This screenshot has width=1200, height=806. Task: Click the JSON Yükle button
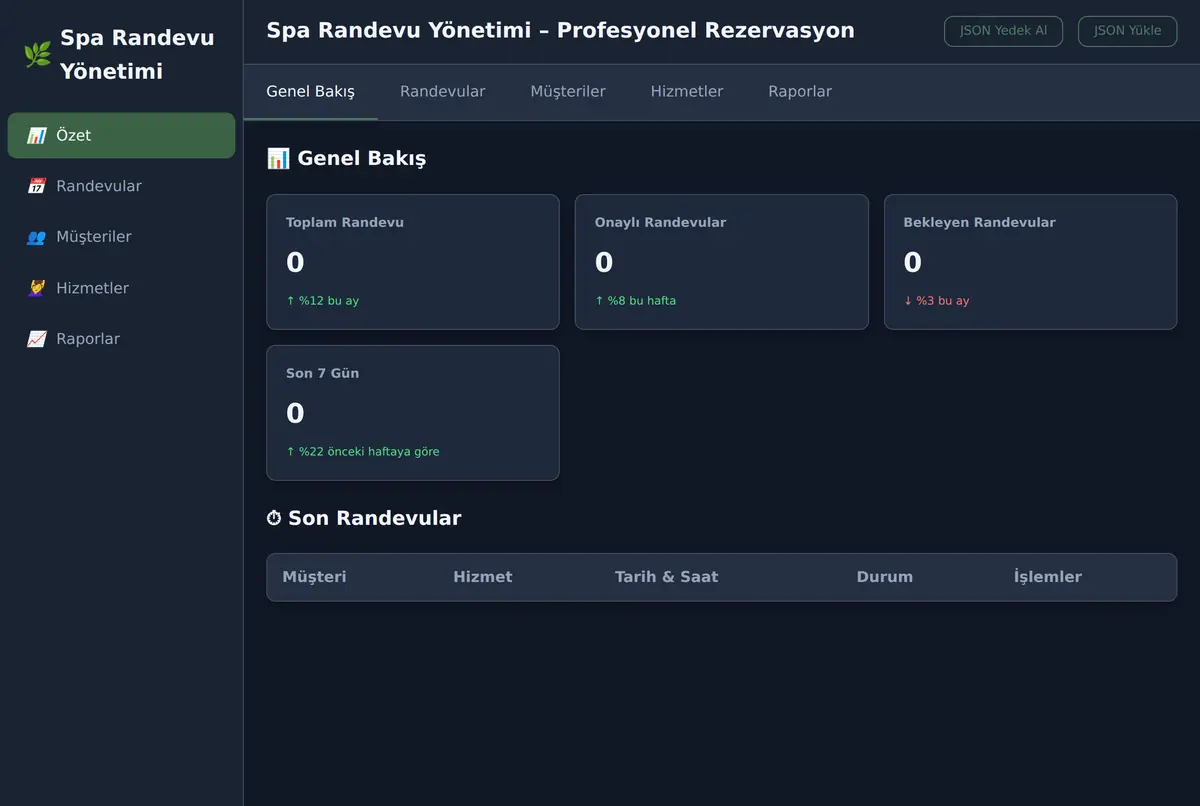click(1128, 31)
